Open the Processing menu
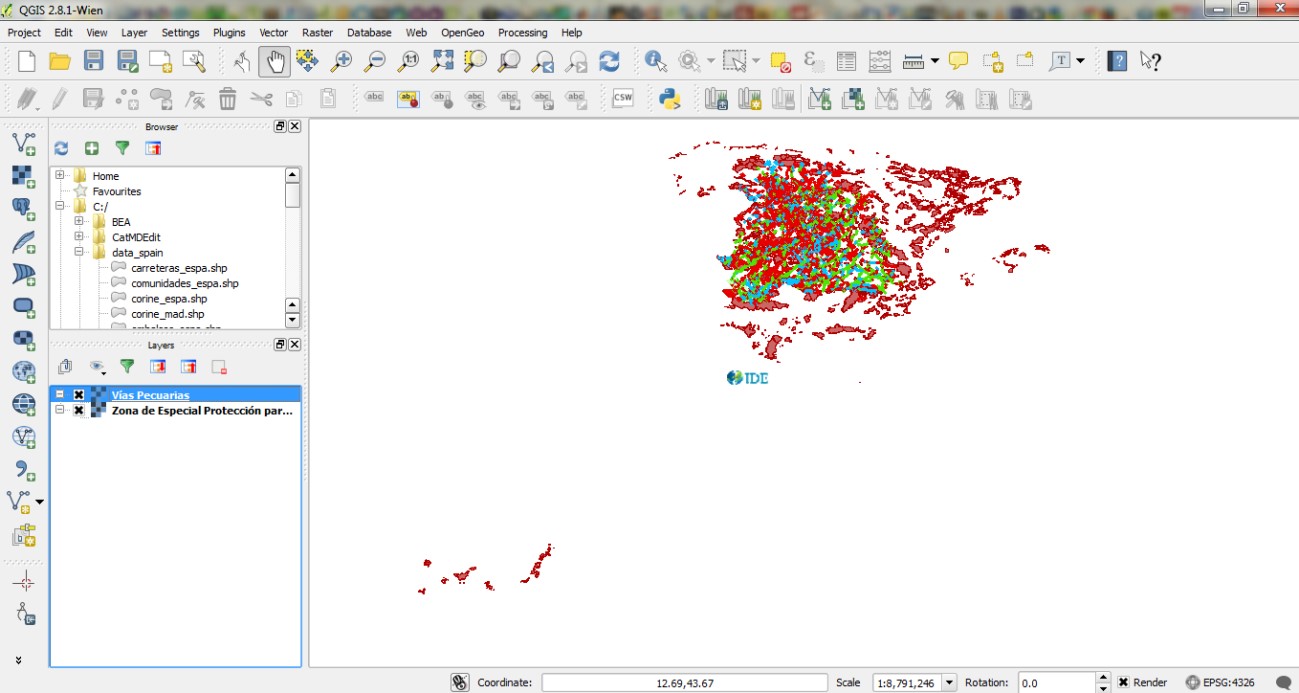The image size is (1299, 693). click(x=523, y=33)
